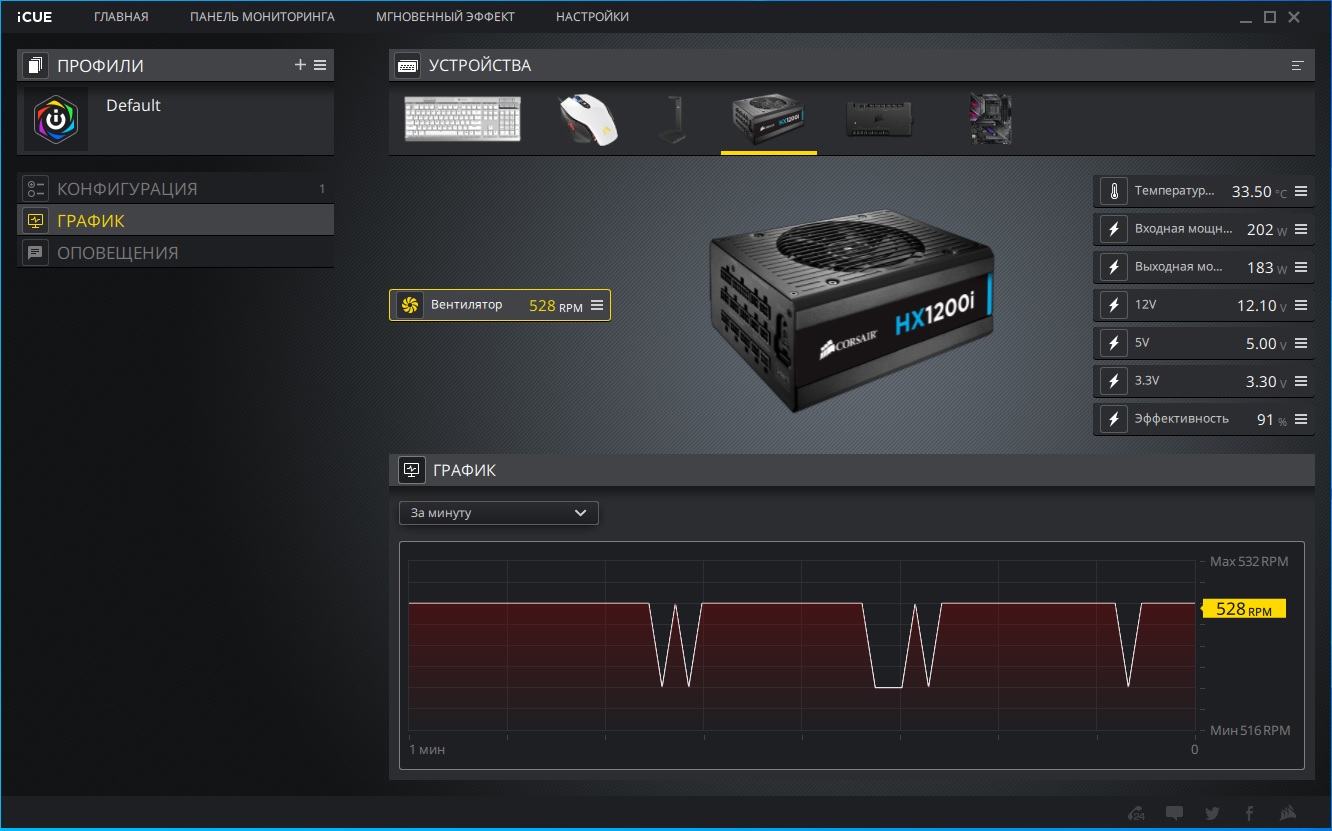The width and height of the screenshot is (1332, 831).
Task: Go to НАСТРОЙКИ in the top menu
Action: [592, 17]
